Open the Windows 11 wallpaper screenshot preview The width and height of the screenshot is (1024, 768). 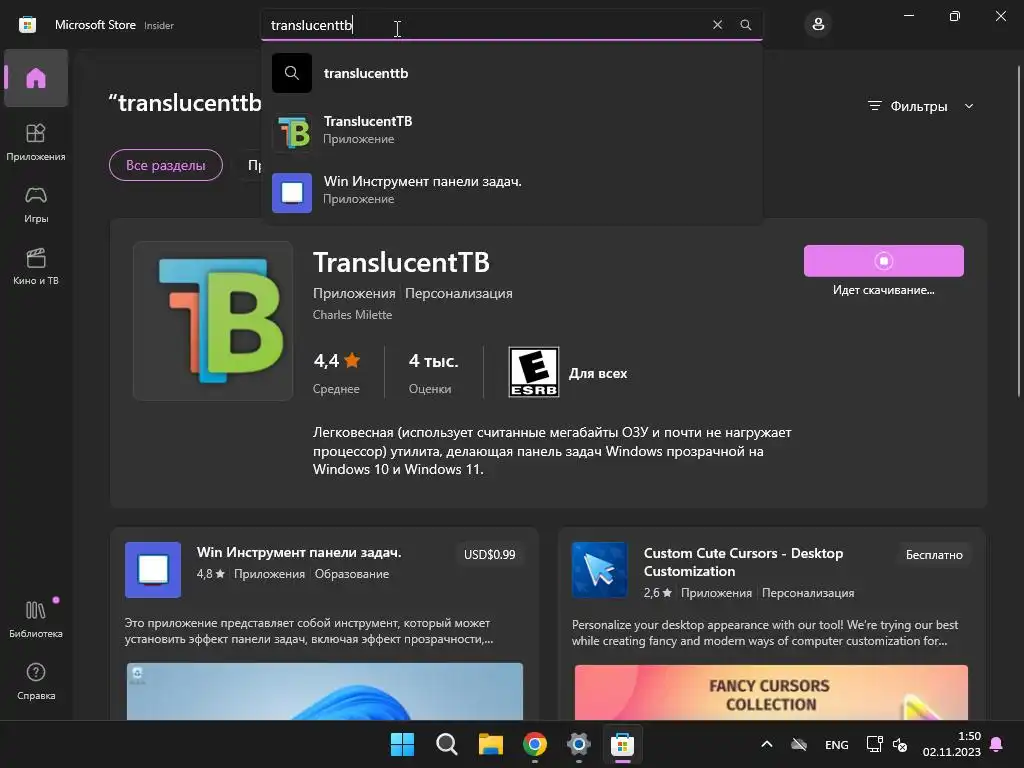point(325,692)
